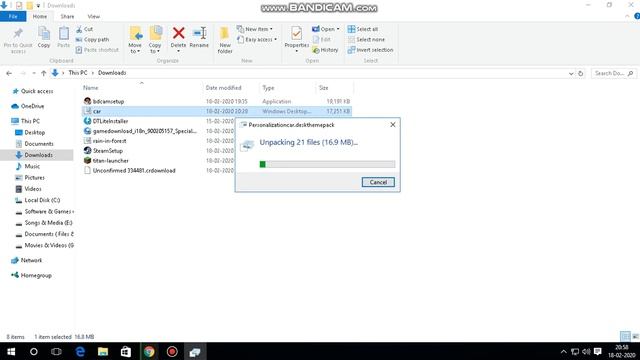Open Google Chrome from taskbar
The height and width of the screenshot is (360, 640).
coord(149,351)
